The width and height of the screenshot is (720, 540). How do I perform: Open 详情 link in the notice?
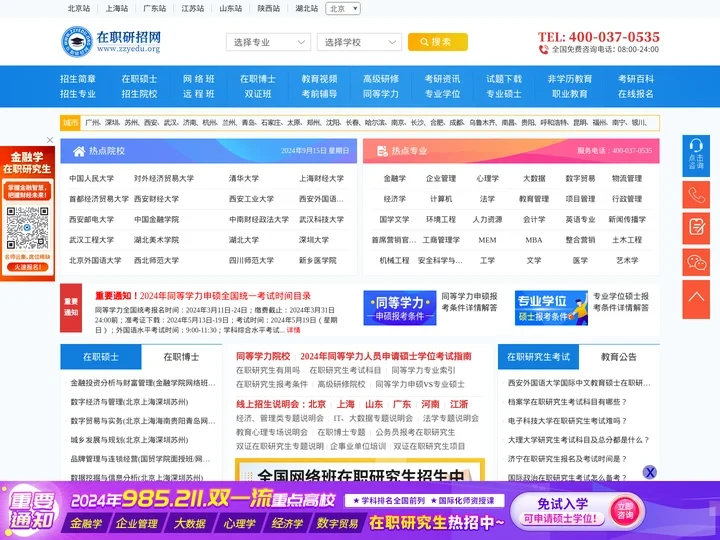pyautogui.click(x=293, y=330)
